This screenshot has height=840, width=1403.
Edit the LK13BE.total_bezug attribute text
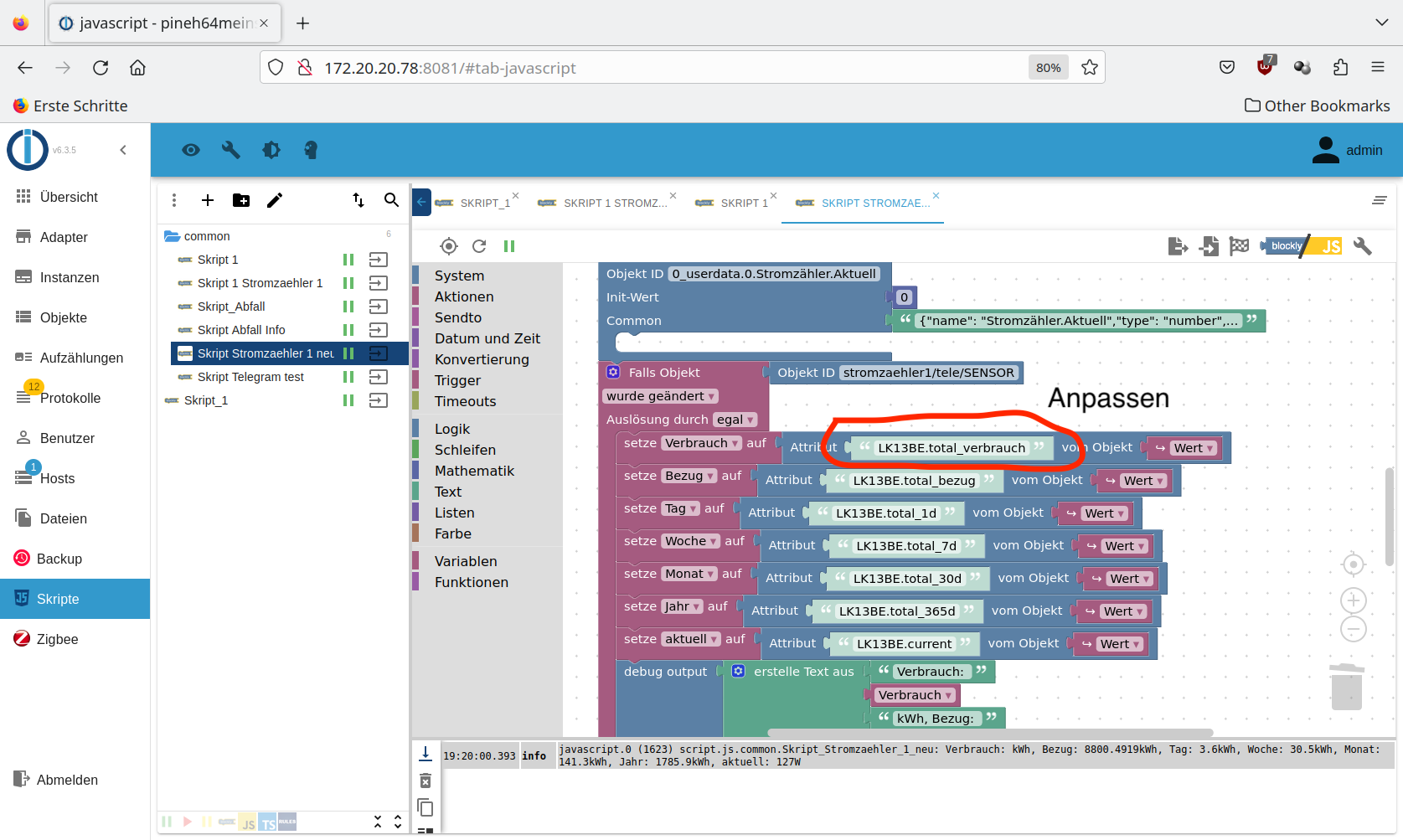tap(914, 481)
